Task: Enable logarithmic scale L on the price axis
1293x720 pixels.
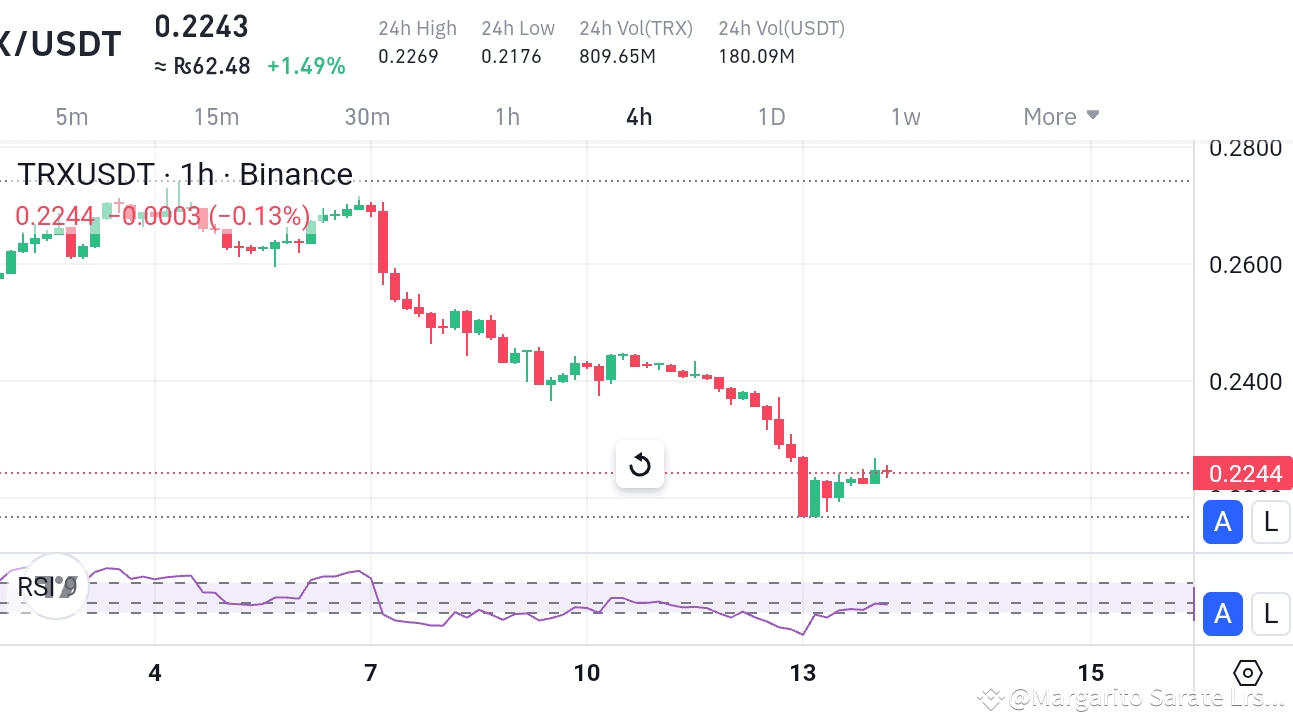Action: pyautogui.click(x=1270, y=522)
